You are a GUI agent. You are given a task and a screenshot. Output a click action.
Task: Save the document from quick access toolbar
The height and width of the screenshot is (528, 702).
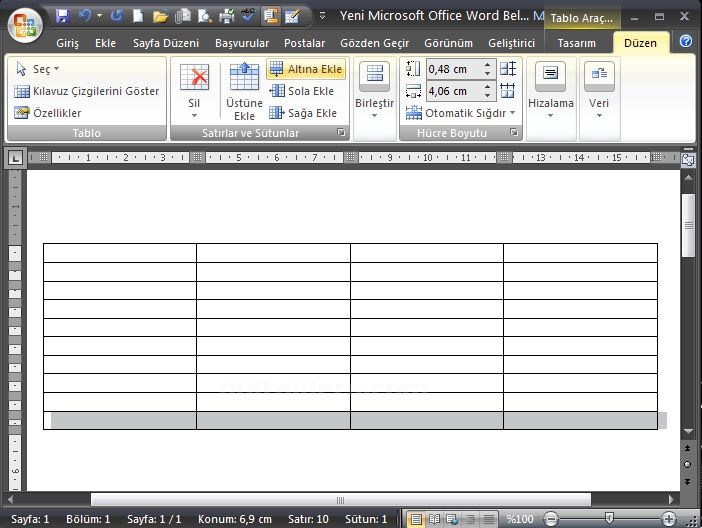pyautogui.click(x=62, y=16)
